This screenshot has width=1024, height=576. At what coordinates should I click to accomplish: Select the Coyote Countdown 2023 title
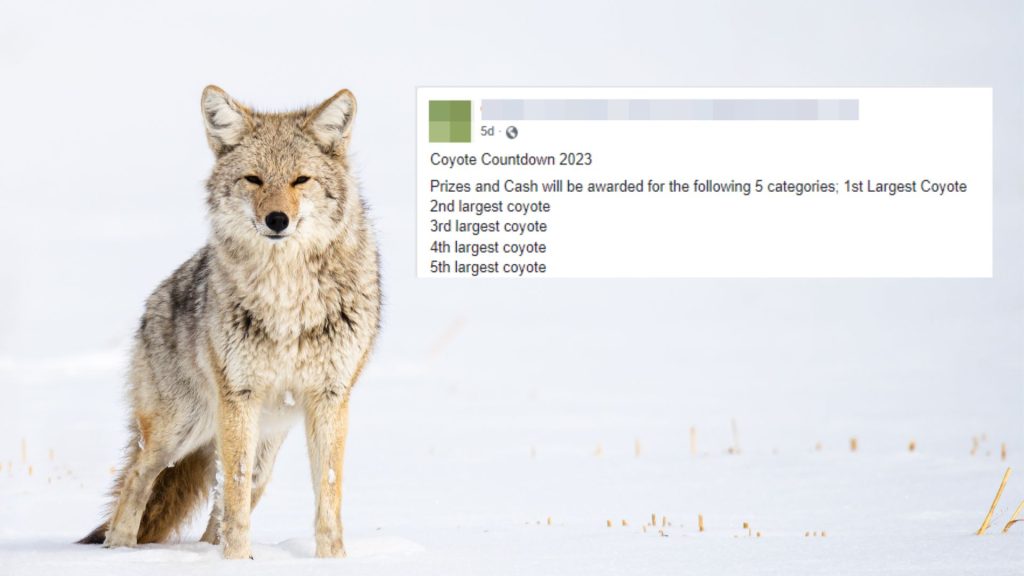click(x=511, y=159)
